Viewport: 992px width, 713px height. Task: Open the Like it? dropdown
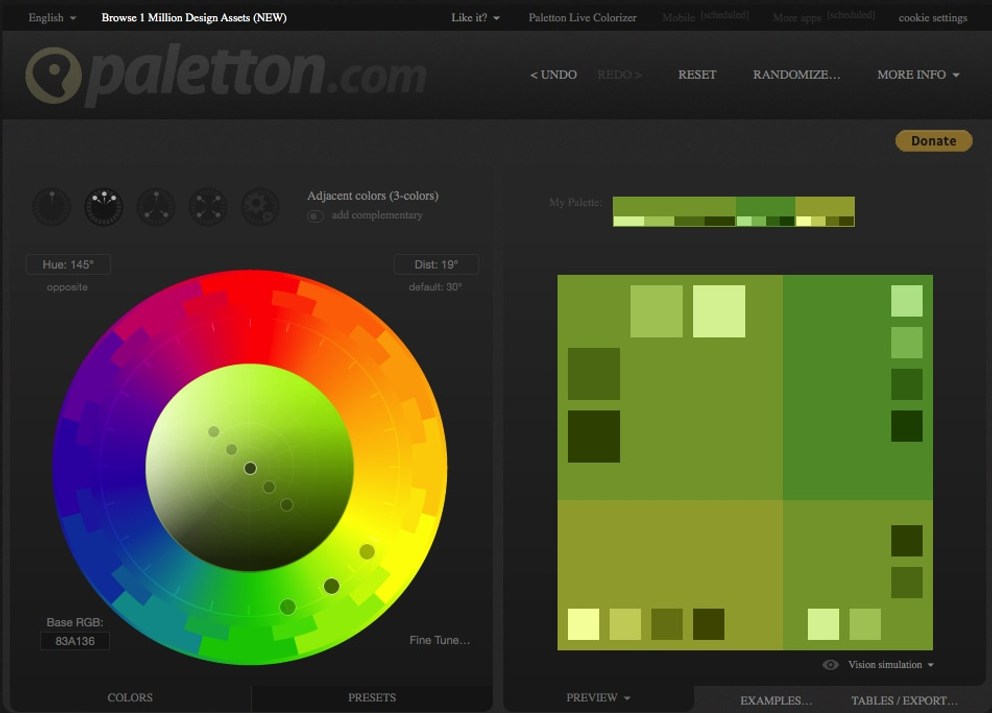(x=475, y=18)
